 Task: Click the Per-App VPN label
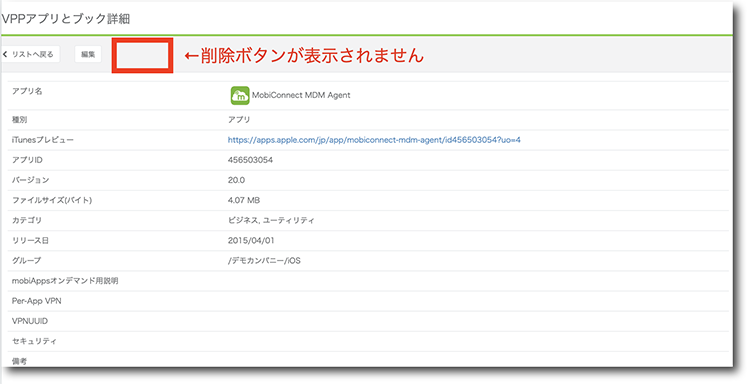pos(36,301)
